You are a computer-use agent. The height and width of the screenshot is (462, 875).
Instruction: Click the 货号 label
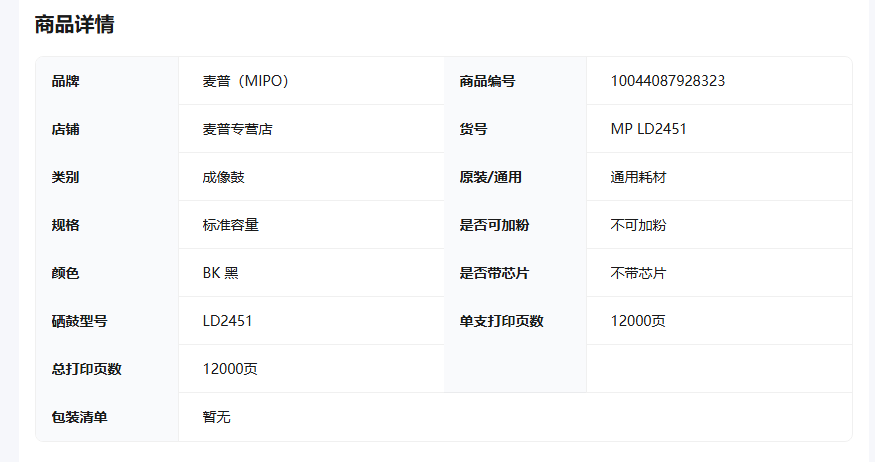[x=473, y=129]
